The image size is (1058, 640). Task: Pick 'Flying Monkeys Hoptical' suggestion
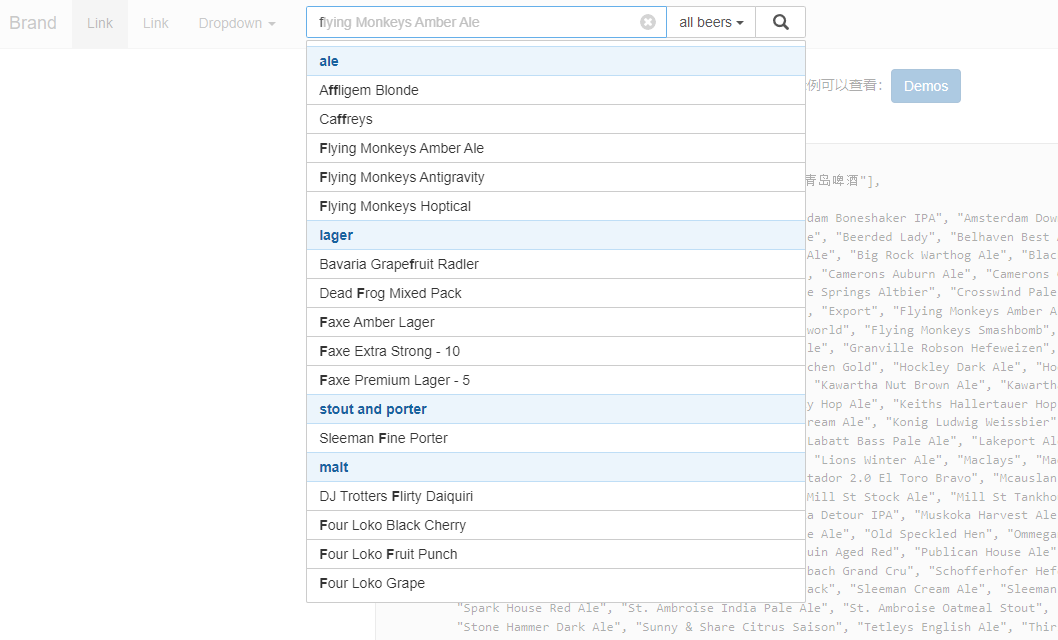click(556, 206)
